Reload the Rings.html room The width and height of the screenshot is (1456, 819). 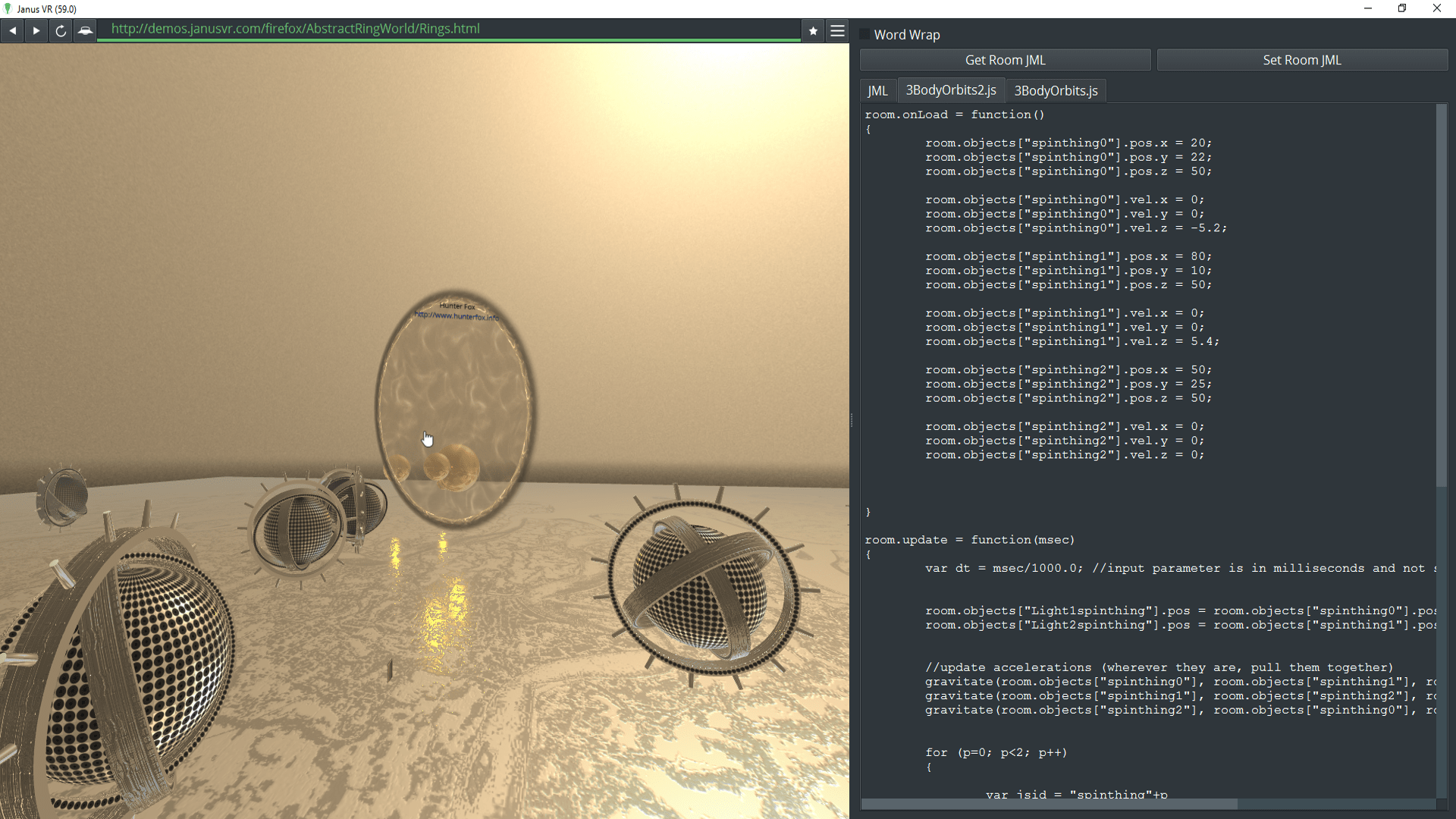tap(60, 30)
